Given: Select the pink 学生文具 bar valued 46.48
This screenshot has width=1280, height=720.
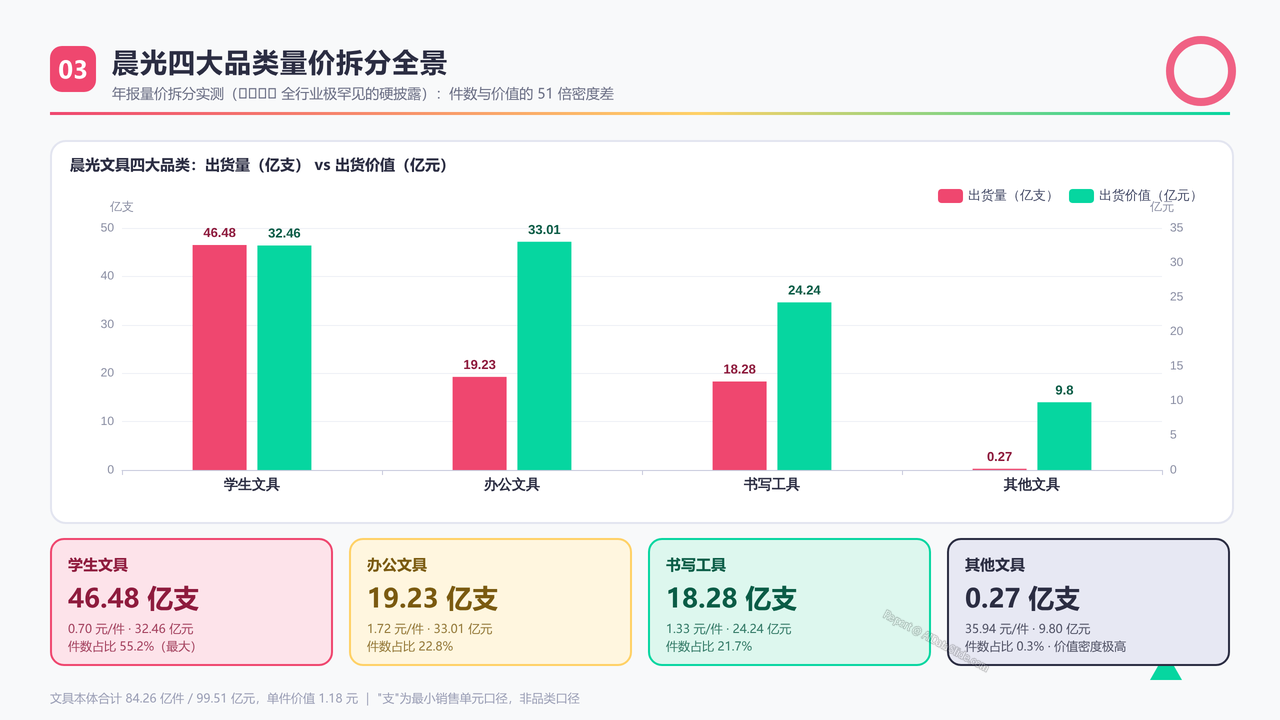Looking at the screenshot, I should tap(220, 357).
